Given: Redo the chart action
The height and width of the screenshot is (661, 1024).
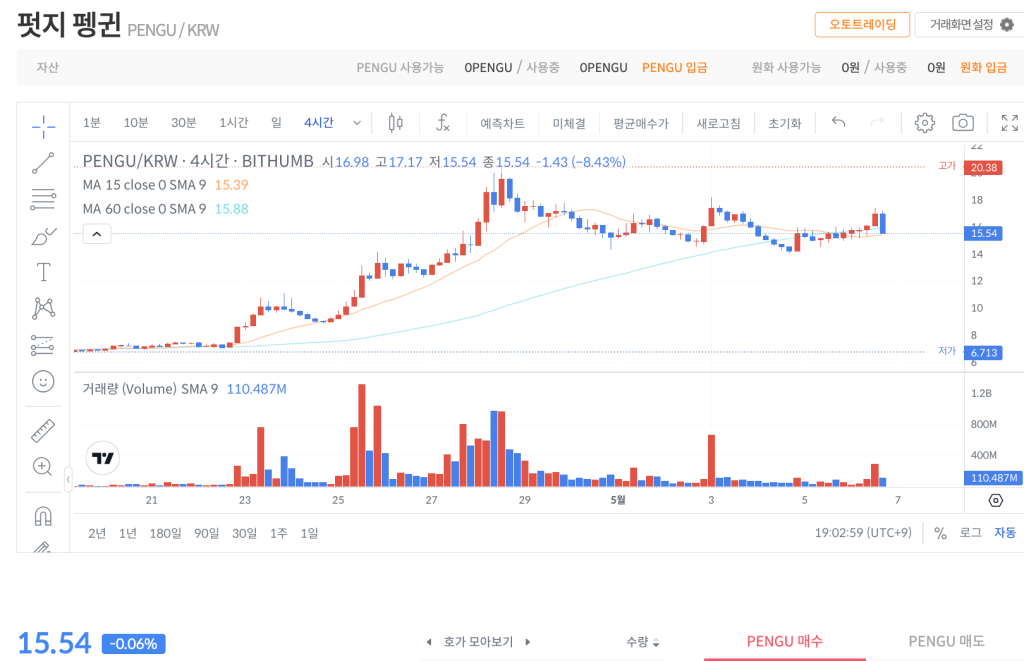Looking at the screenshot, I should 876,122.
